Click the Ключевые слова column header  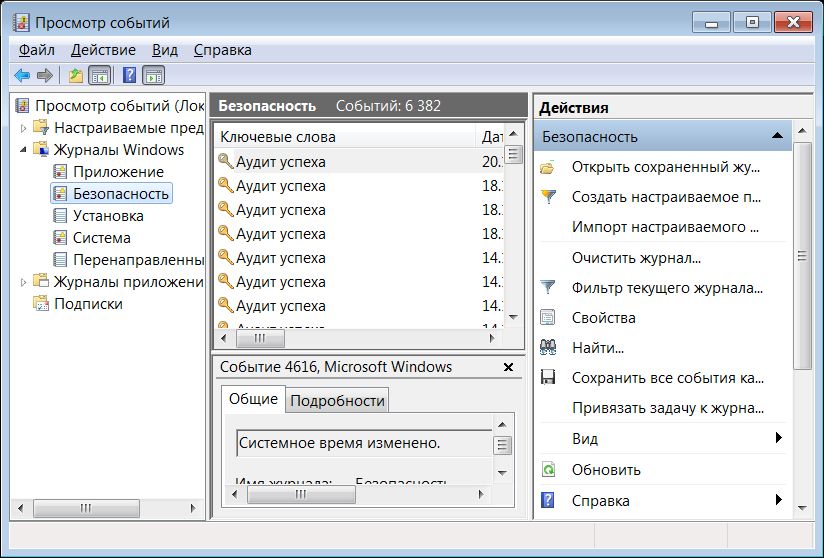(345, 137)
